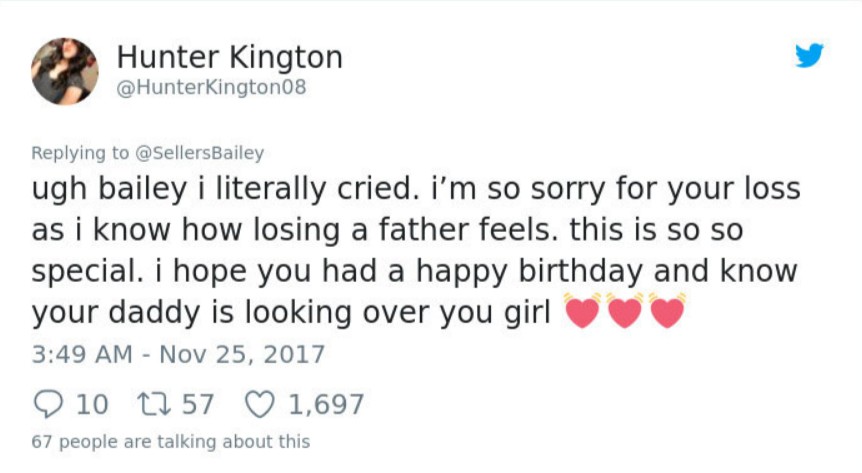The image size is (862, 473).
Task: Open the @SellersBailey mention
Action: pos(199,153)
